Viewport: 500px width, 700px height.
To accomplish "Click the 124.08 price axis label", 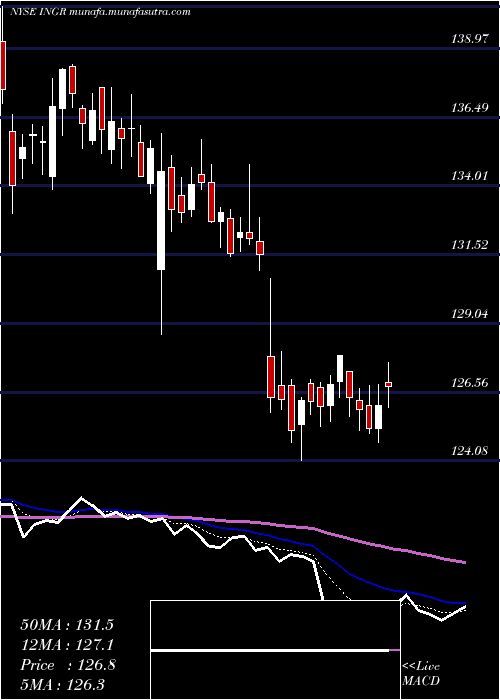I will click(x=469, y=451).
